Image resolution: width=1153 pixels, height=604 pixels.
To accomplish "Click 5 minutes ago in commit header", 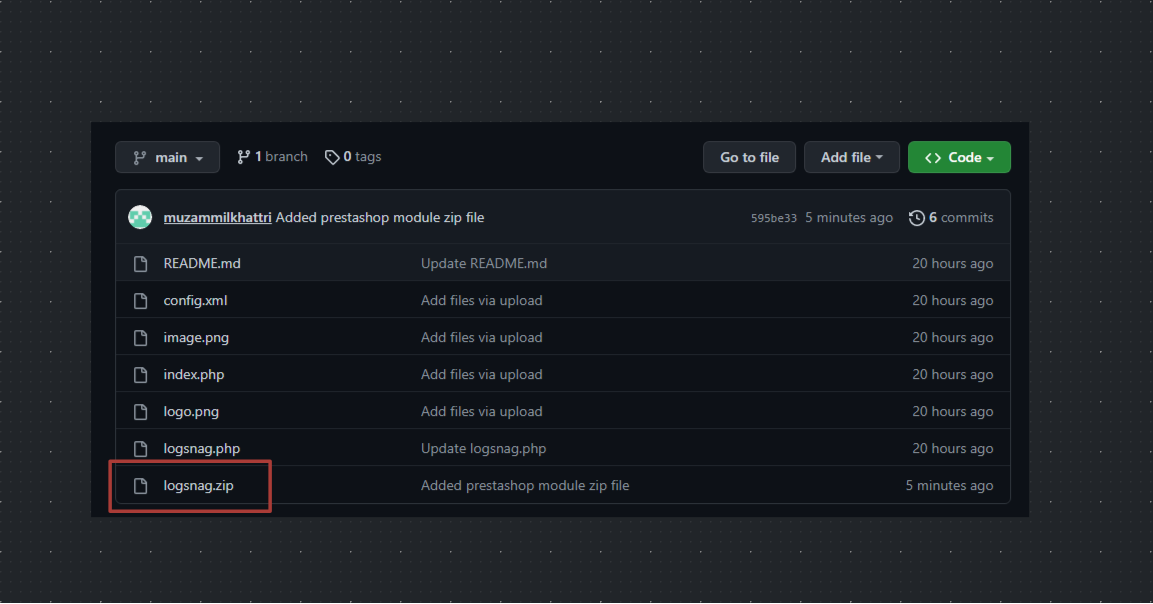I will 849,218.
